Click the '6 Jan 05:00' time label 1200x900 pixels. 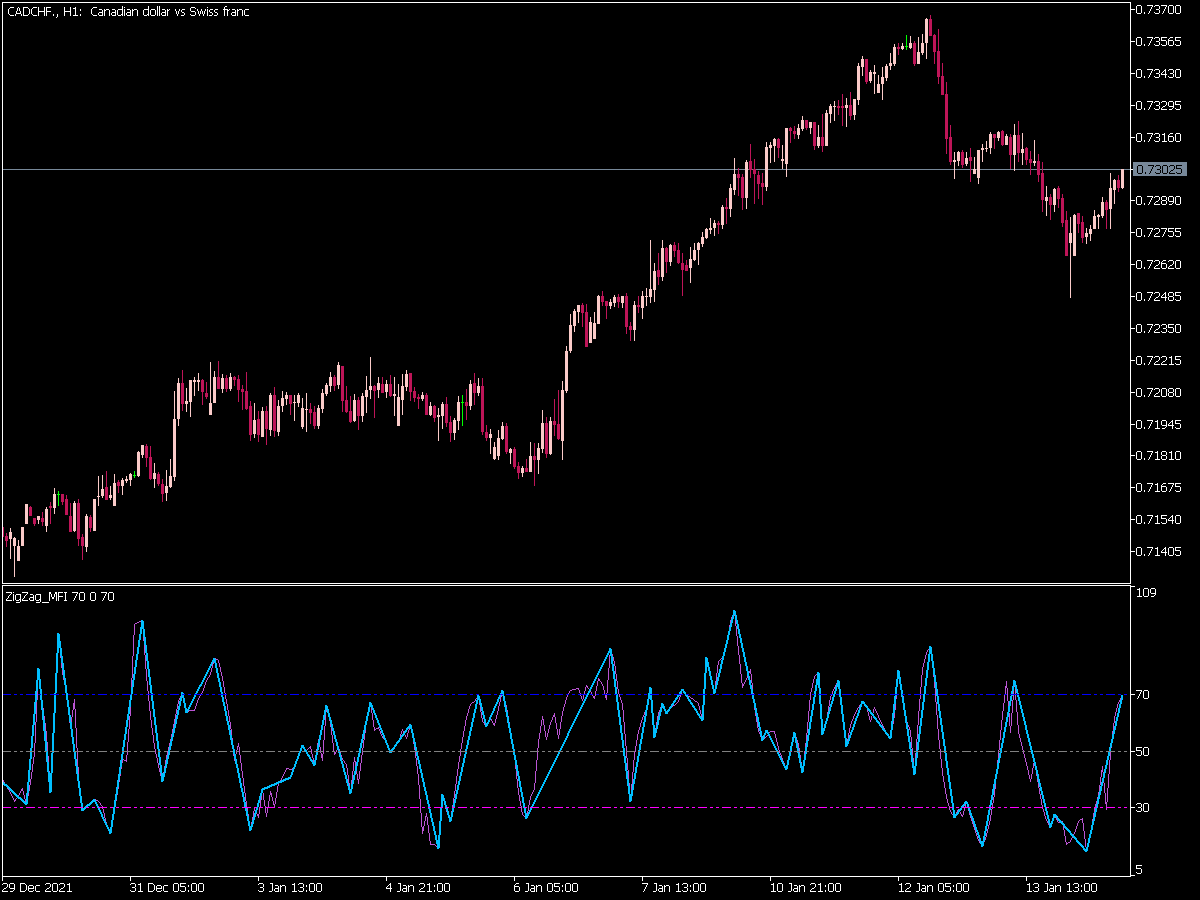coord(546,887)
